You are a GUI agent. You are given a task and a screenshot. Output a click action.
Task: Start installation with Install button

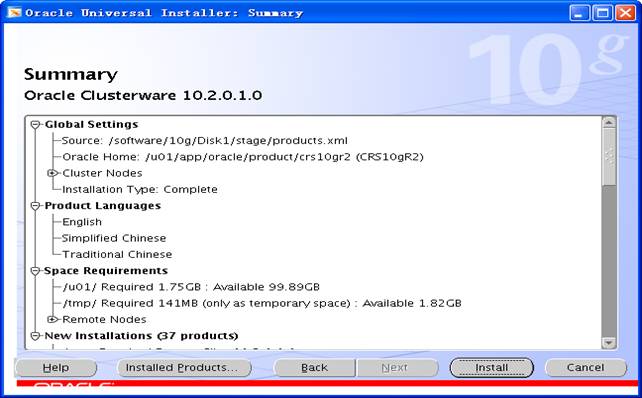point(491,368)
